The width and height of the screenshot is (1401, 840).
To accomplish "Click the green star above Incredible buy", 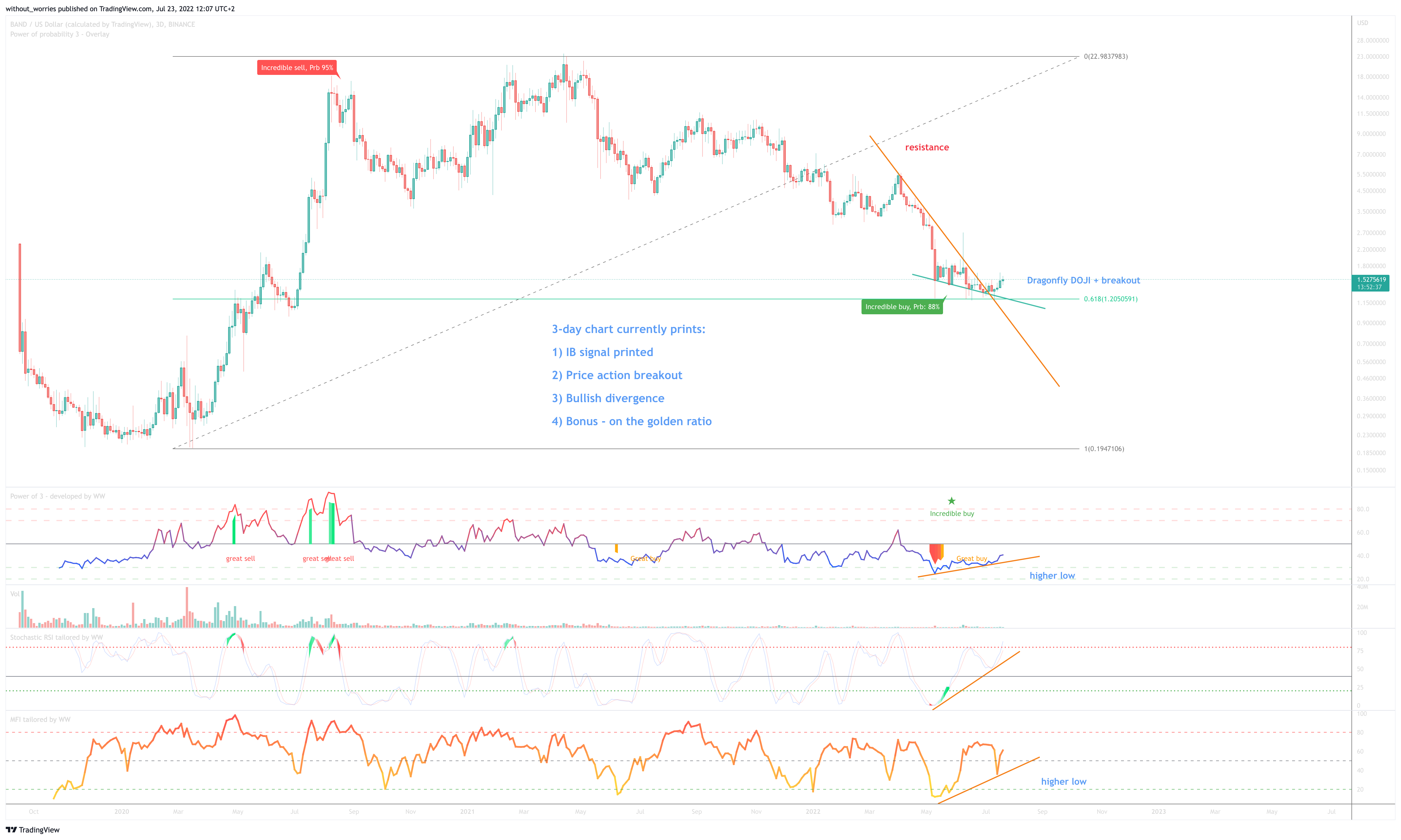I will click(951, 501).
